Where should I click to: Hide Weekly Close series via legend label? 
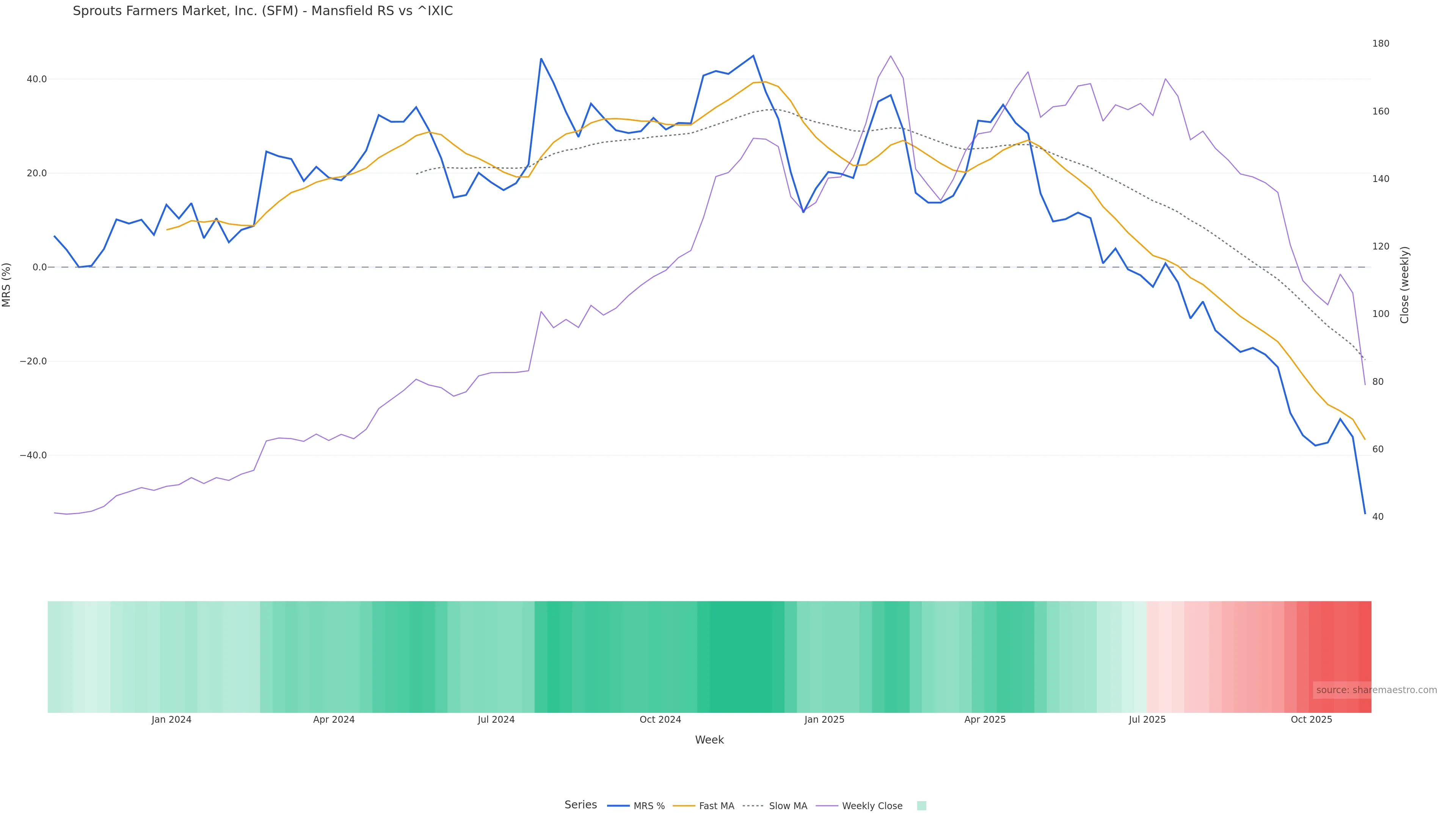(872, 806)
